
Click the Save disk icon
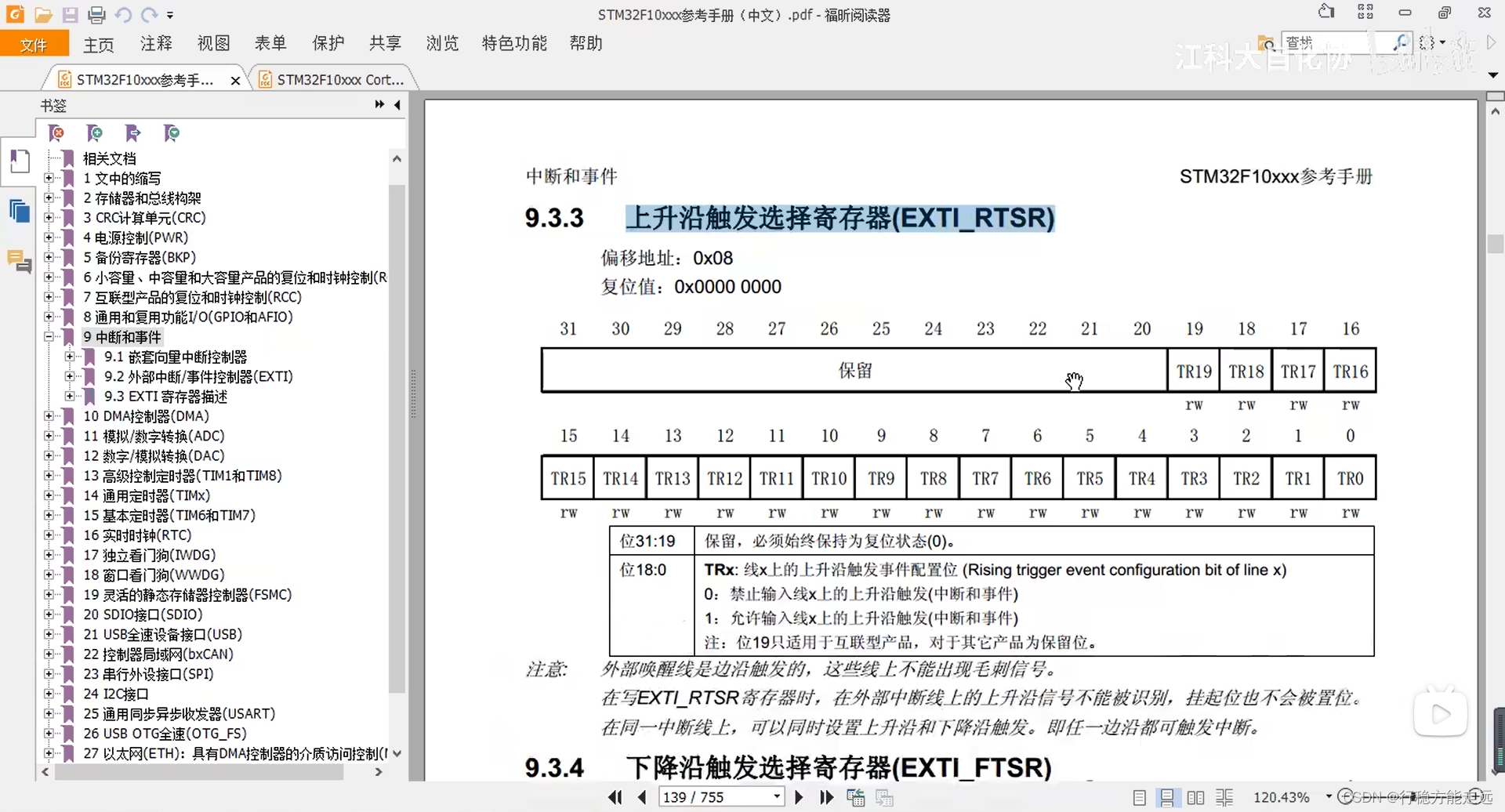(71, 14)
